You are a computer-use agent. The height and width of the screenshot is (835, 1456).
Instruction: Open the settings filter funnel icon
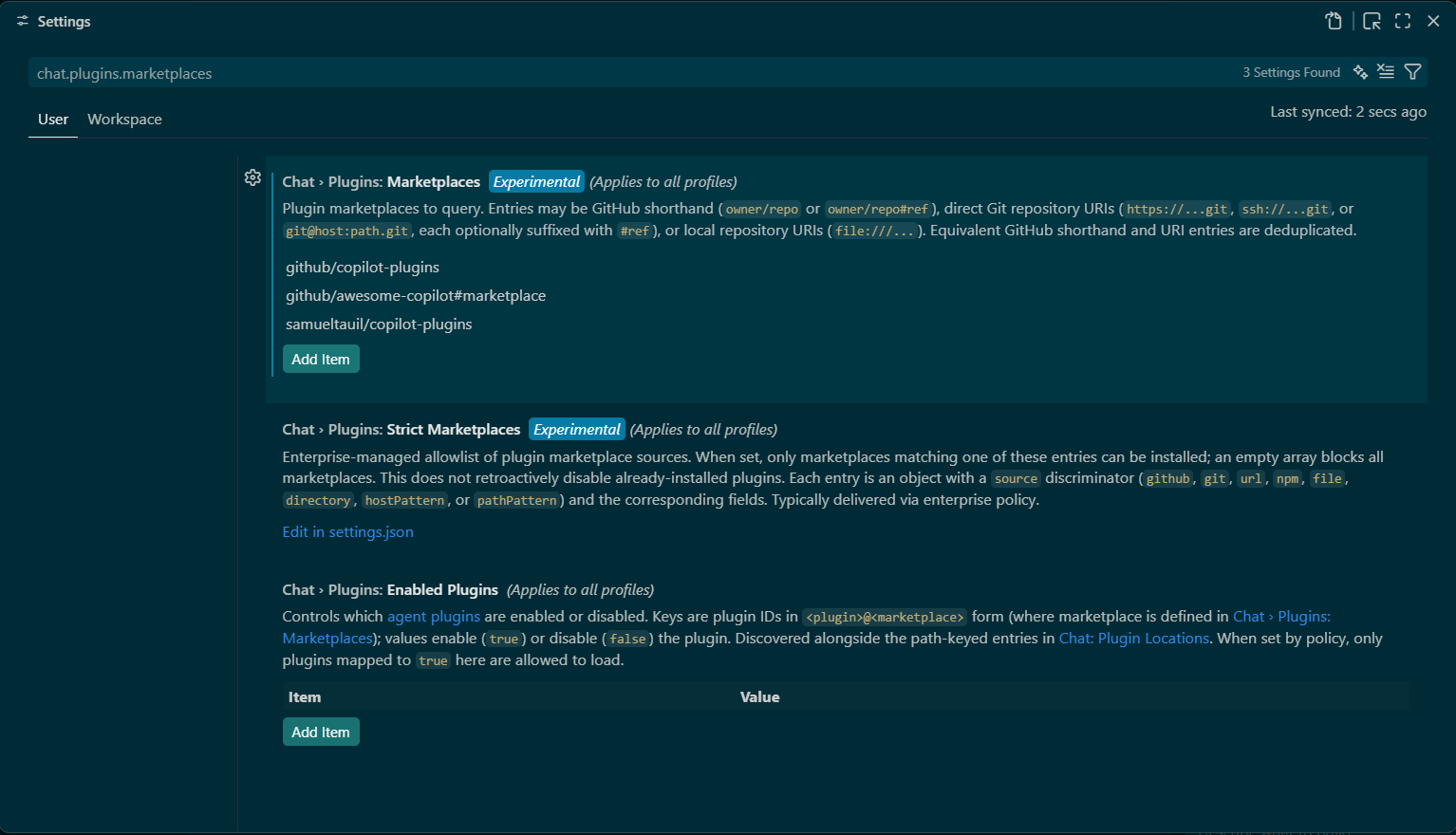pyautogui.click(x=1412, y=72)
